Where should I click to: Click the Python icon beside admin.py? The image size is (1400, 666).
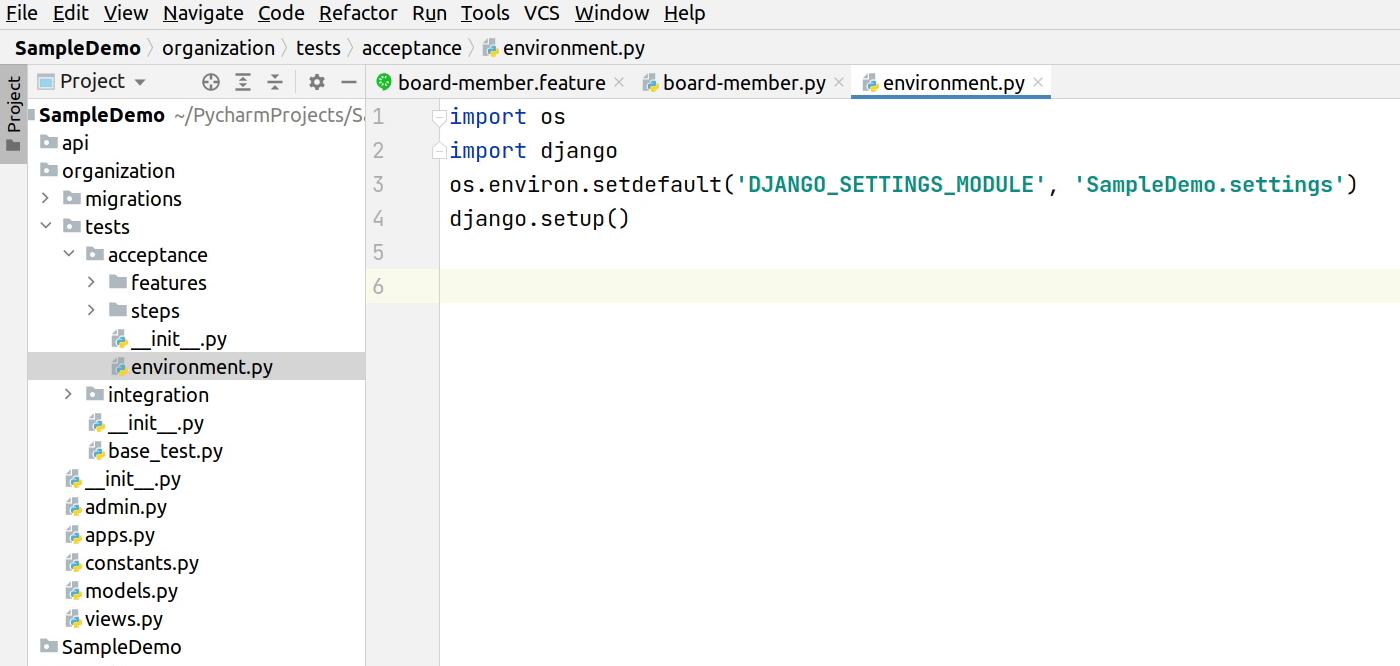click(x=73, y=506)
